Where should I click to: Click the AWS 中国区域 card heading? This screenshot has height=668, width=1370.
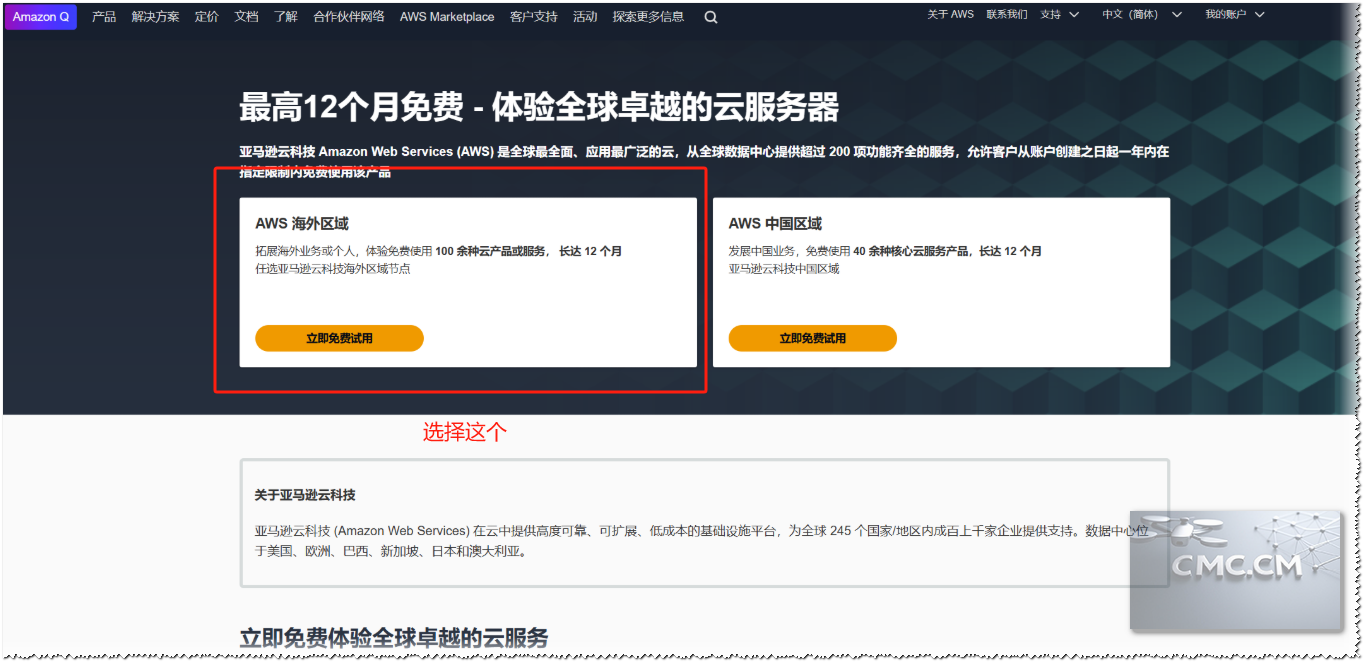click(x=775, y=224)
